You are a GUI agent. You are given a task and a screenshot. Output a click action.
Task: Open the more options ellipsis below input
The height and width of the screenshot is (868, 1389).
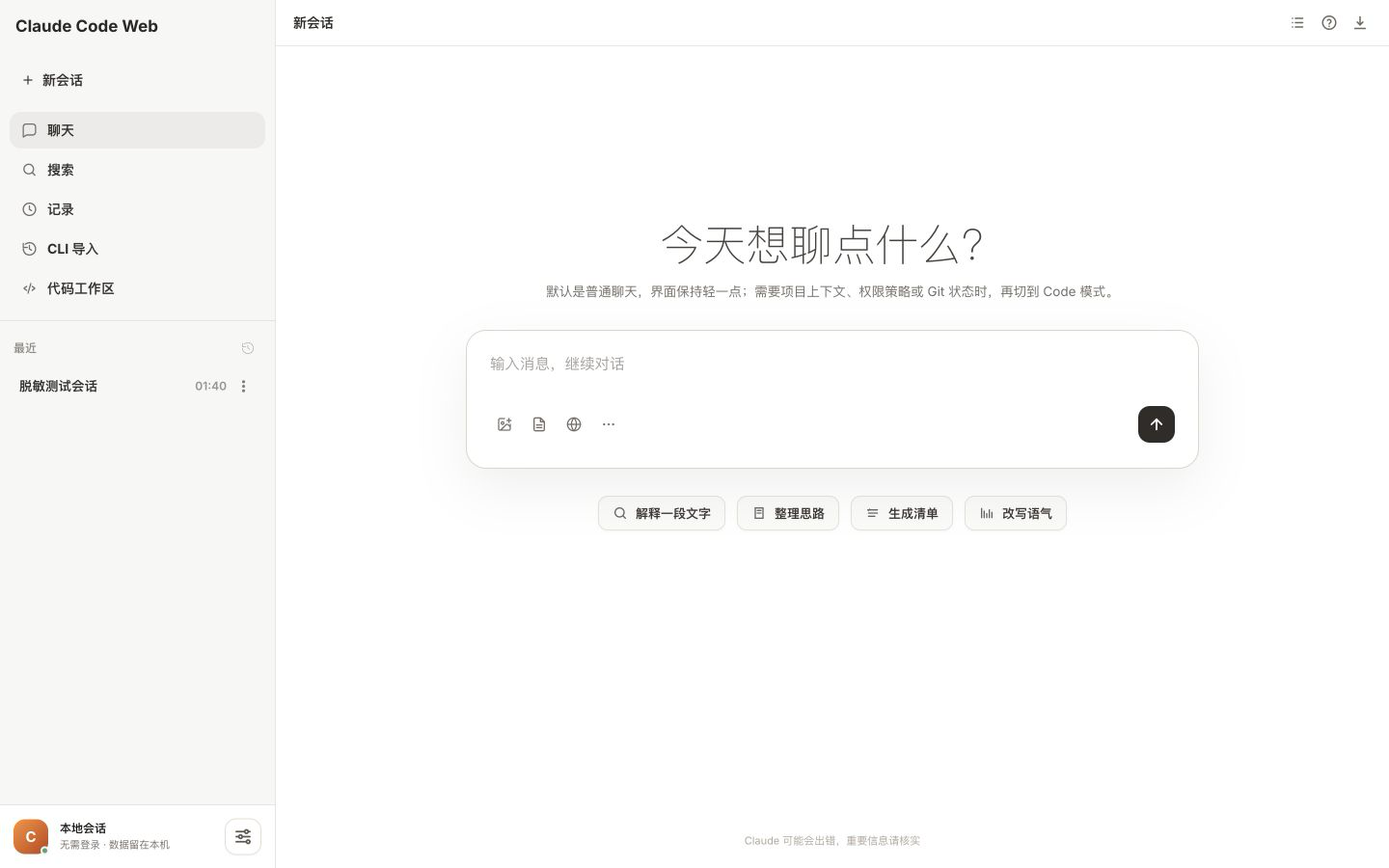pyautogui.click(x=609, y=424)
